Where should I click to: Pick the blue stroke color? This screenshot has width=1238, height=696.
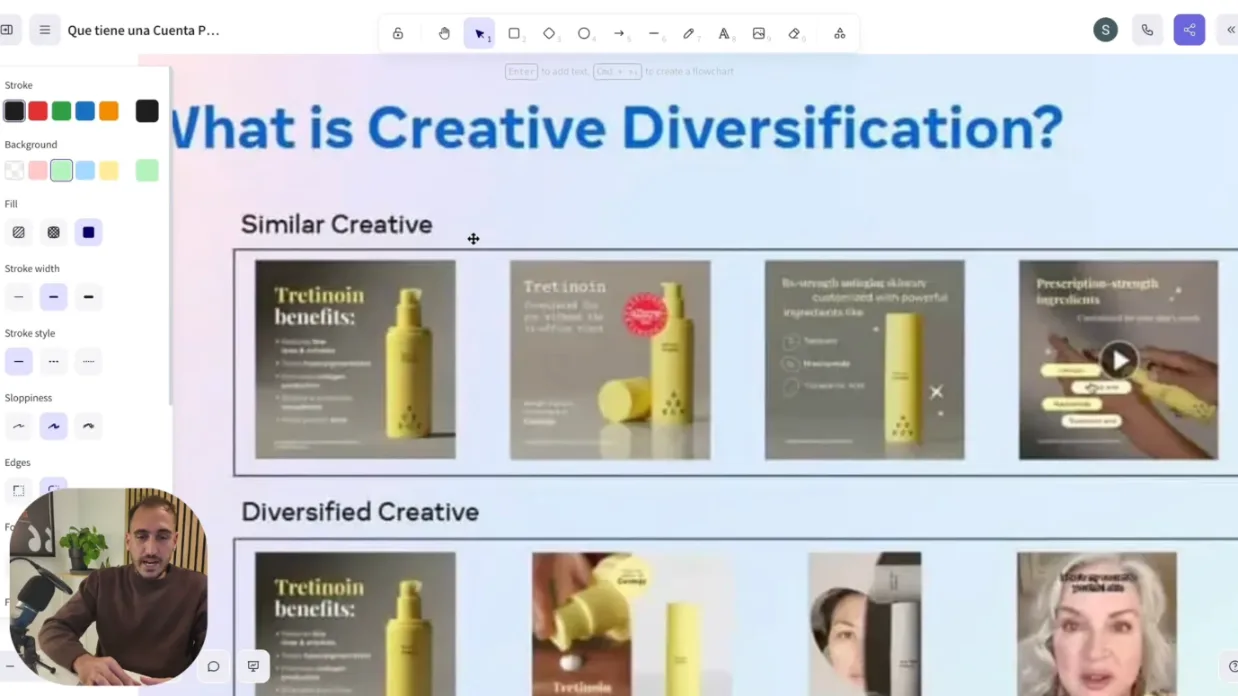(85, 111)
